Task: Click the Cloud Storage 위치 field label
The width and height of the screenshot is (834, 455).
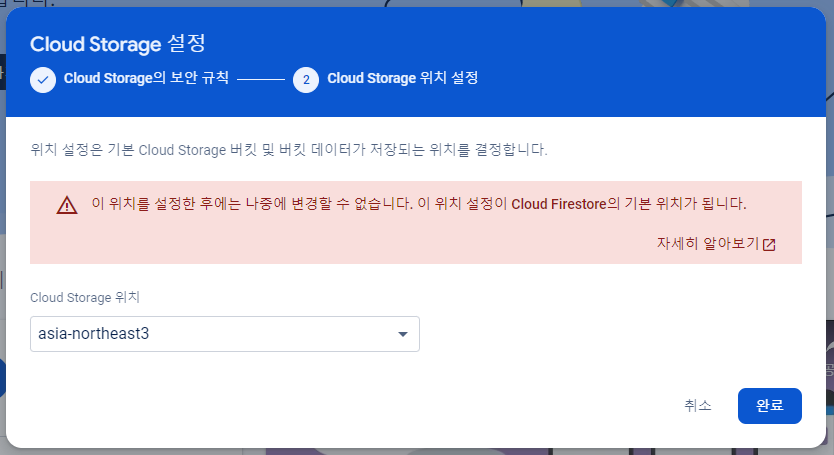Action: point(85,297)
